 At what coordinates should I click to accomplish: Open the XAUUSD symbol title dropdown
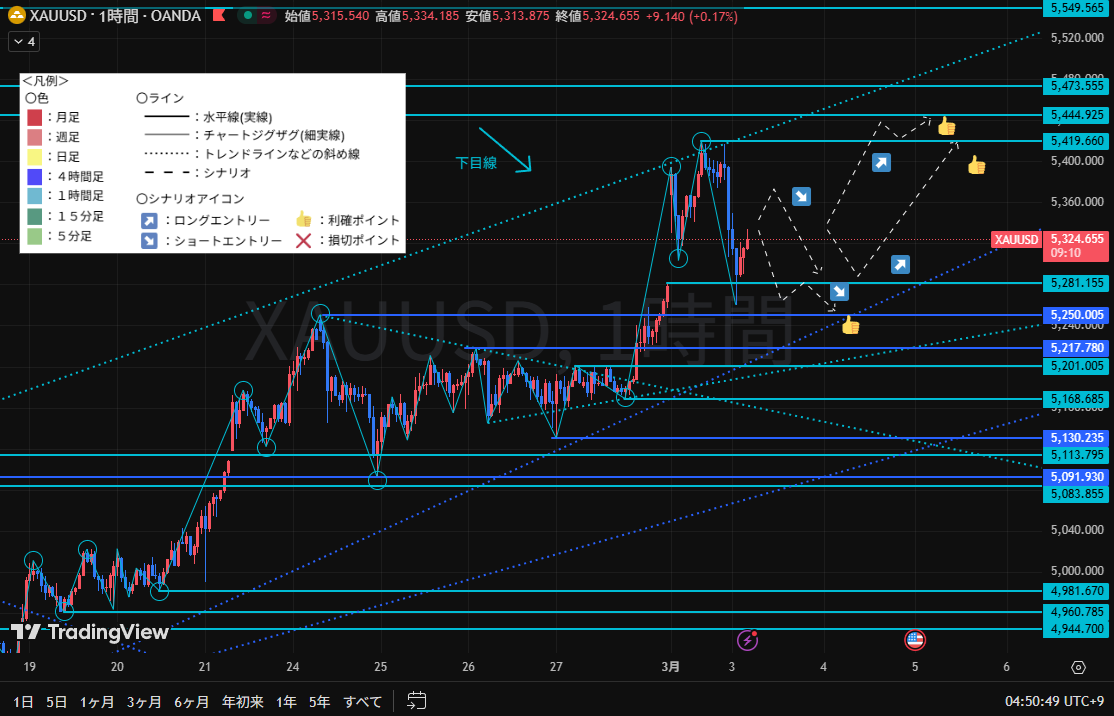tap(60, 16)
